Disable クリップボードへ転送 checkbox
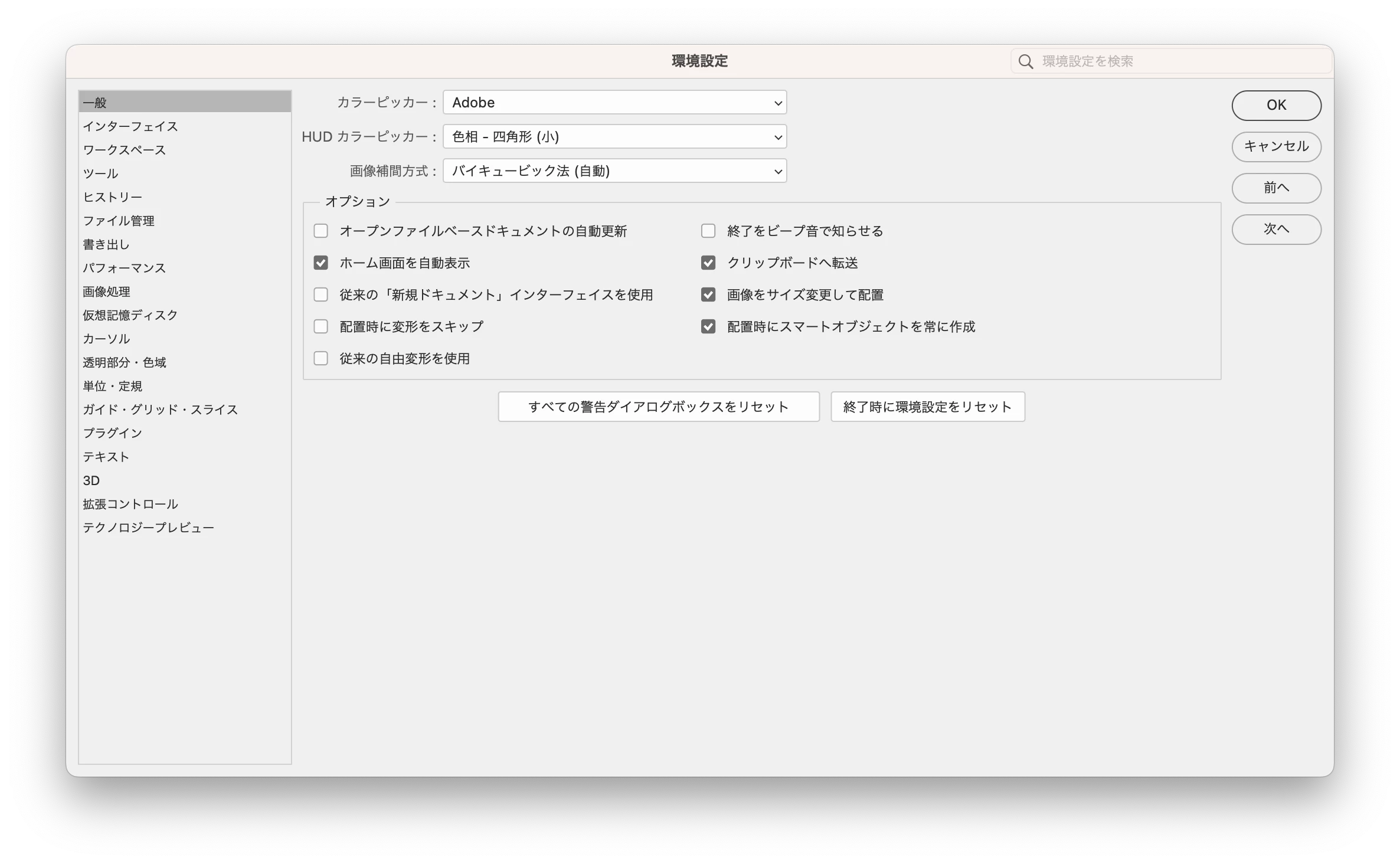 [x=708, y=263]
